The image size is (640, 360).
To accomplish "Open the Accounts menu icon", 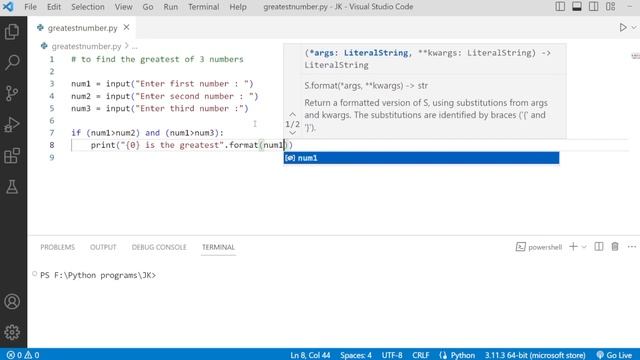I will [12, 302].
